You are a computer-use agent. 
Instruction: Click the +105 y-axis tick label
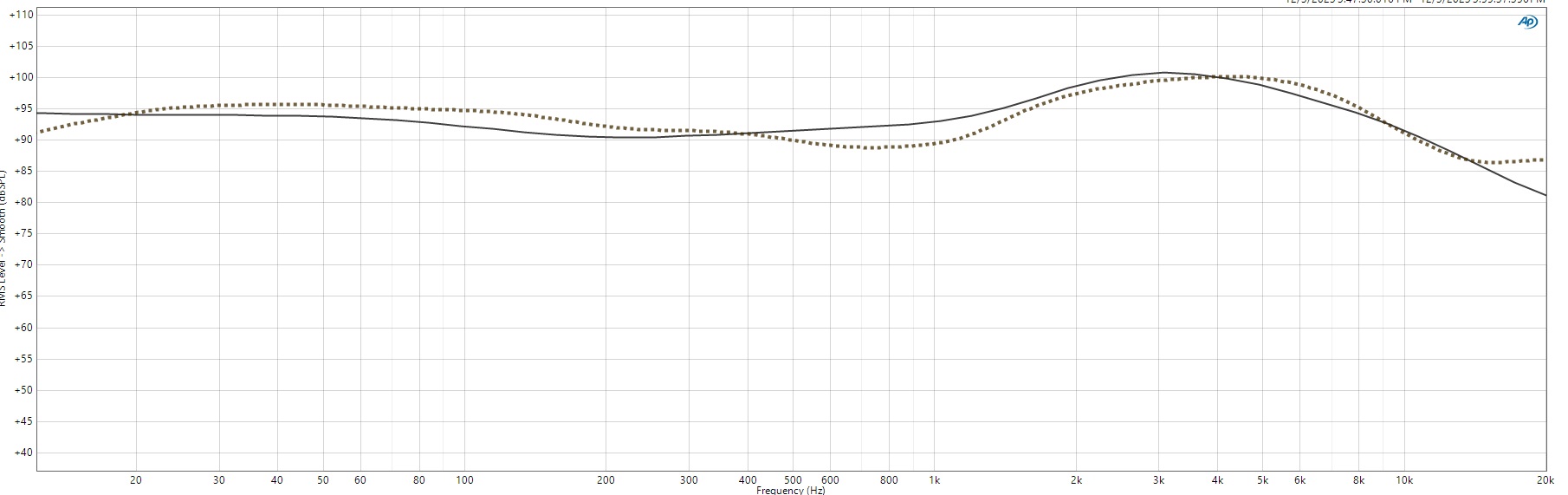pos(22,46)
